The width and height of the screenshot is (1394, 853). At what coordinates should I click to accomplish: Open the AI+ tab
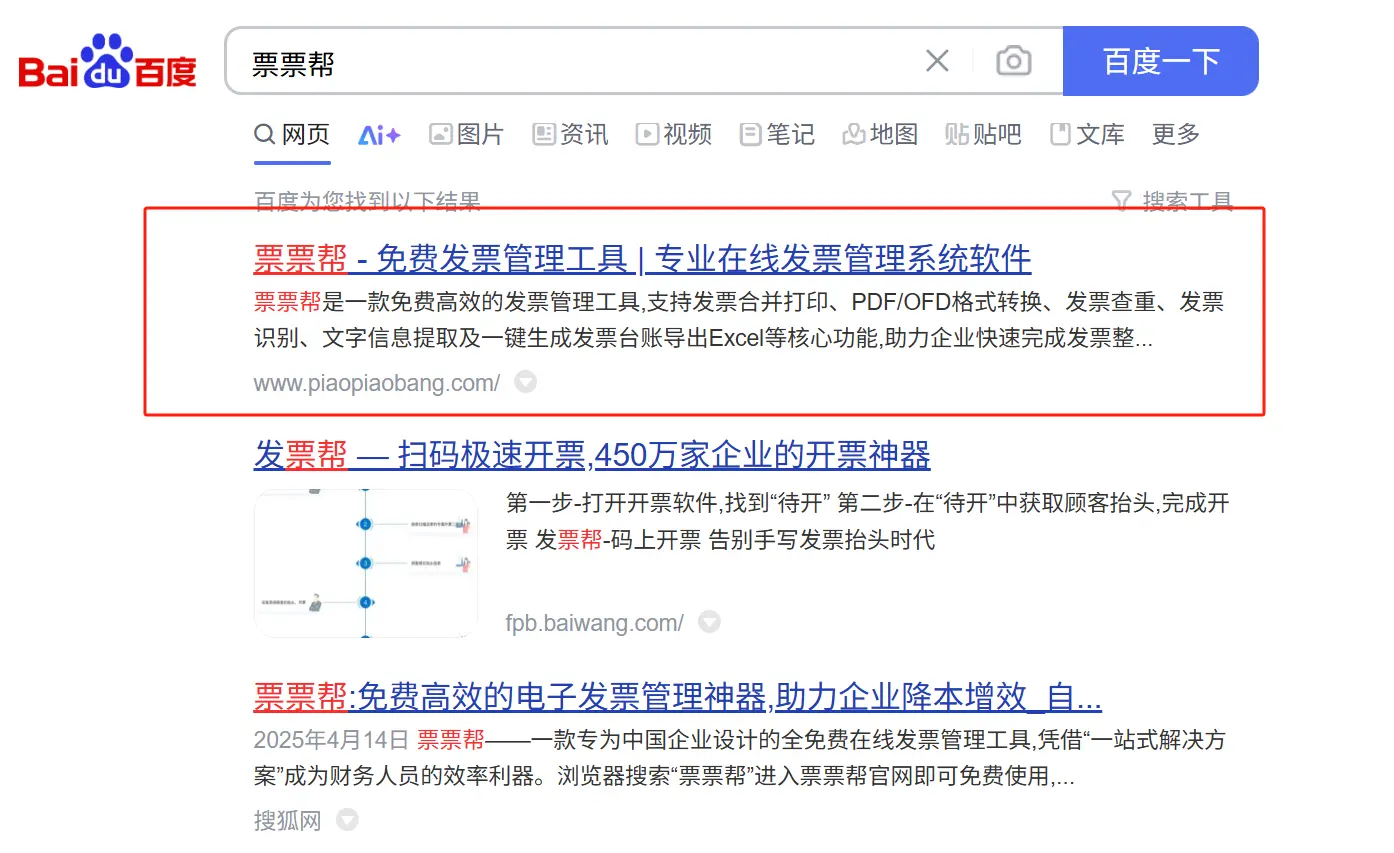pyautogui.click(x=379, y=135)
